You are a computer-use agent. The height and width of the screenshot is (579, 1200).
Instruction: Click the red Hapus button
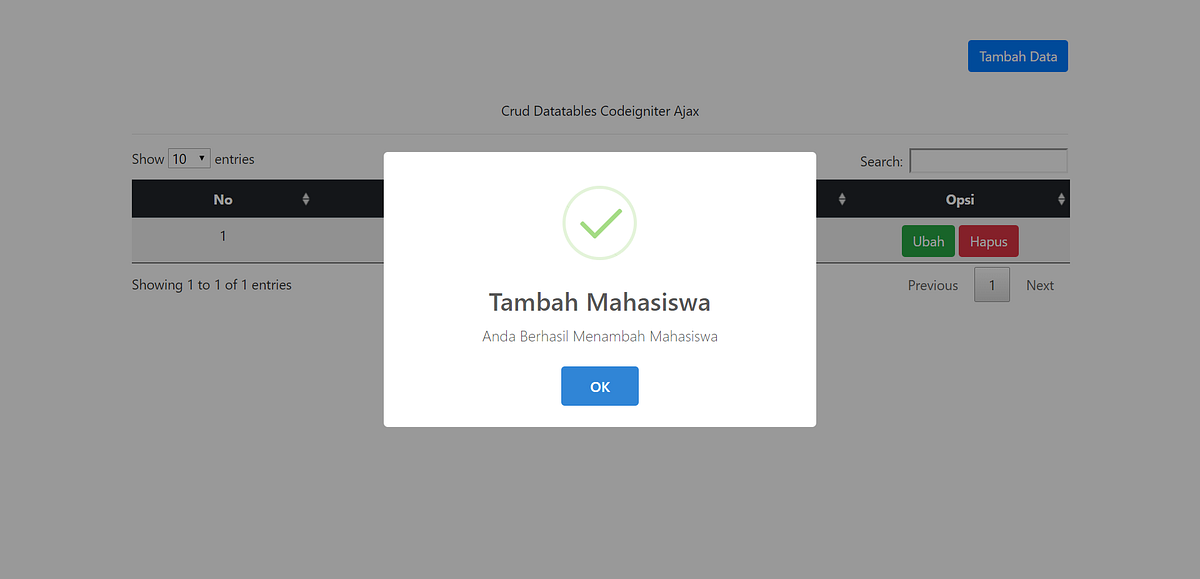[x=988, y=241]
